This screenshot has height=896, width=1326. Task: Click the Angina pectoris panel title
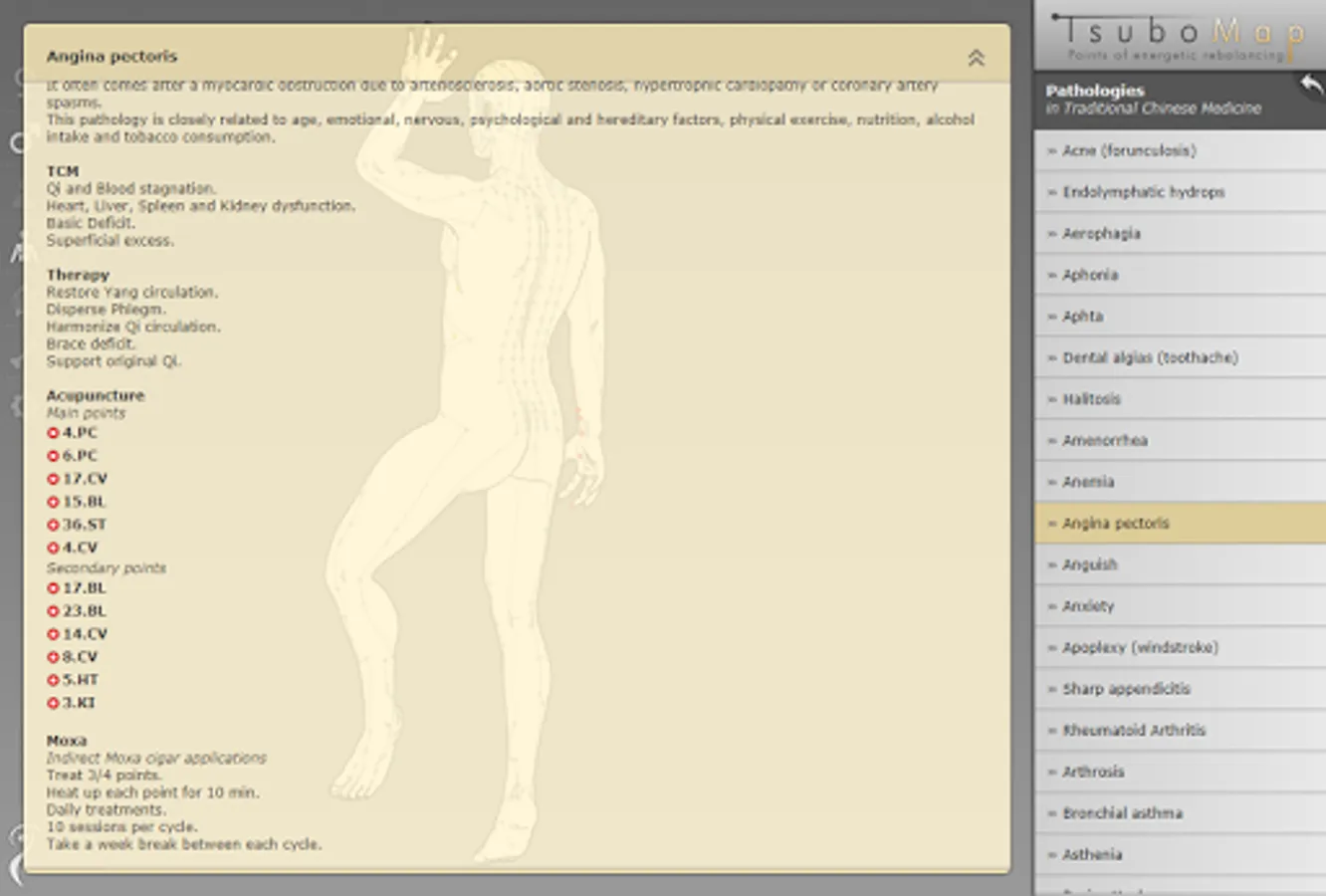[x=111, y=57]
